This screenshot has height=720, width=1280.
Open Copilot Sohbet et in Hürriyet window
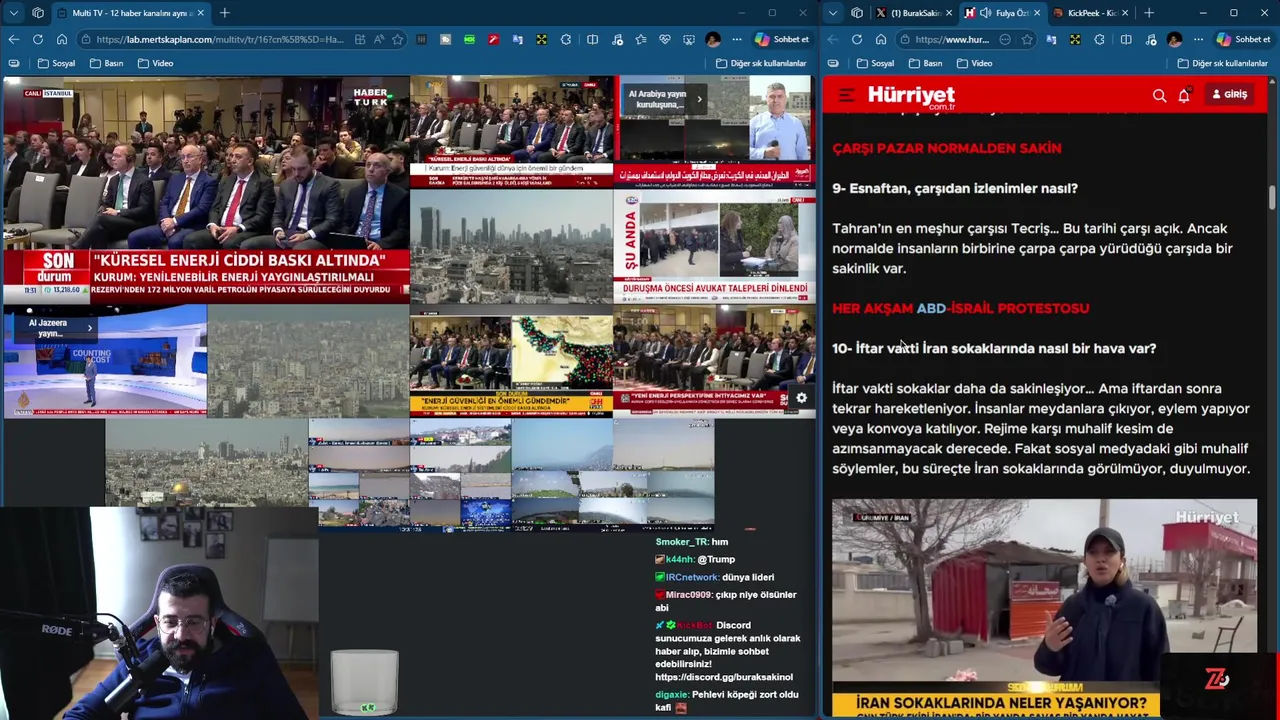pos(1243,39)
